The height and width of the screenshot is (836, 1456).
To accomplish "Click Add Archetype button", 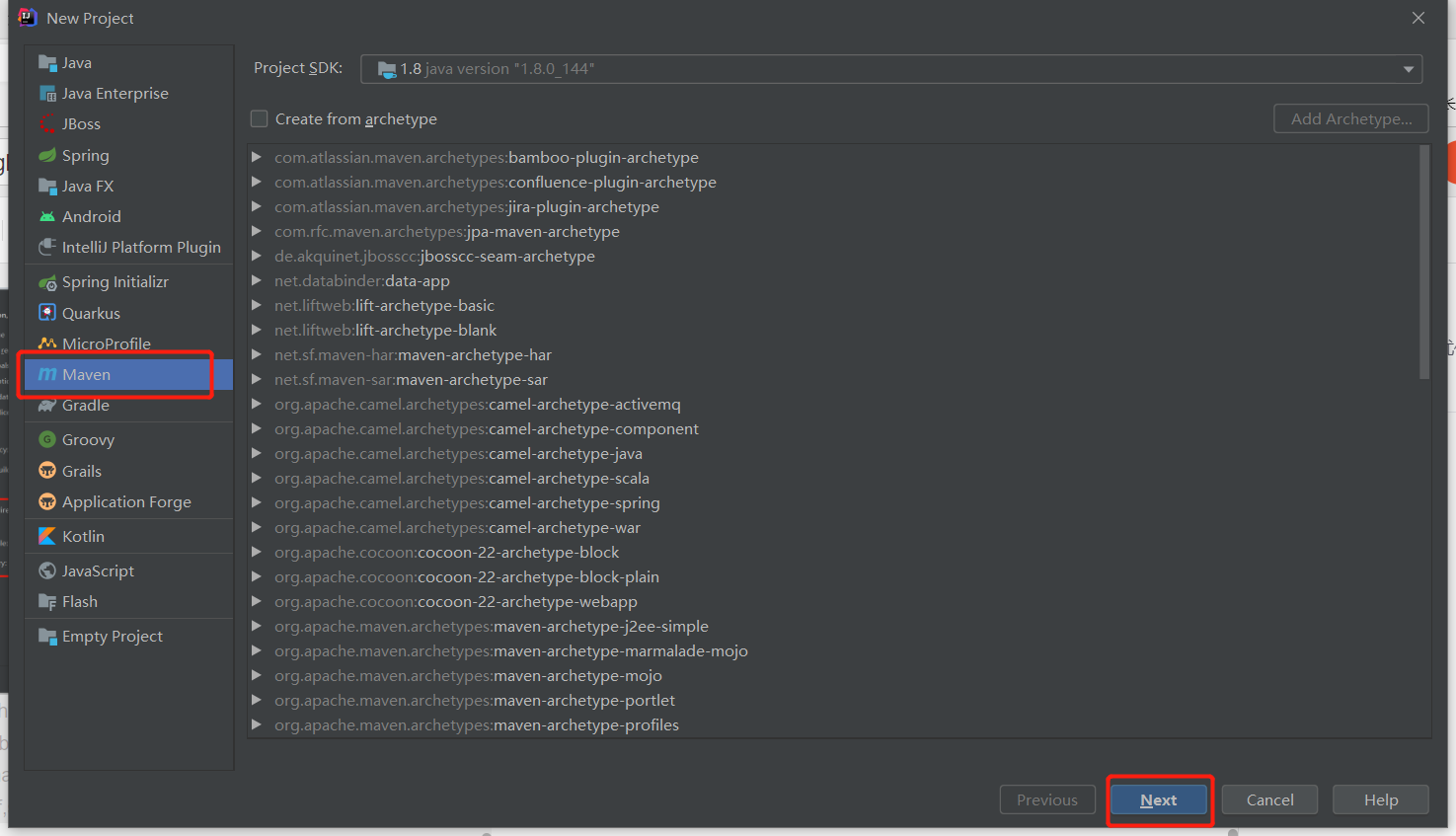I will 1351,118.
